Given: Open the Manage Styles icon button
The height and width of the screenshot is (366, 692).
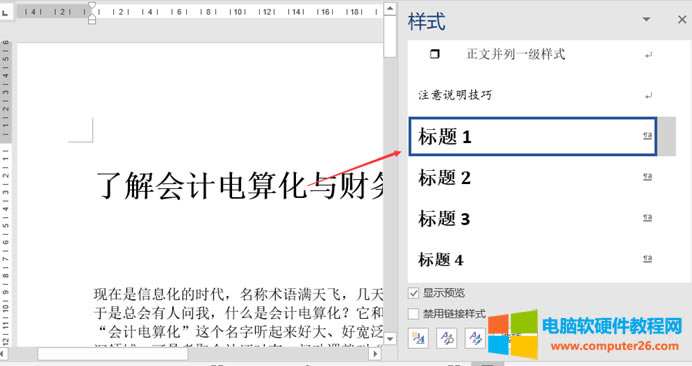Looking at the screenshot, I should point(474,339).
